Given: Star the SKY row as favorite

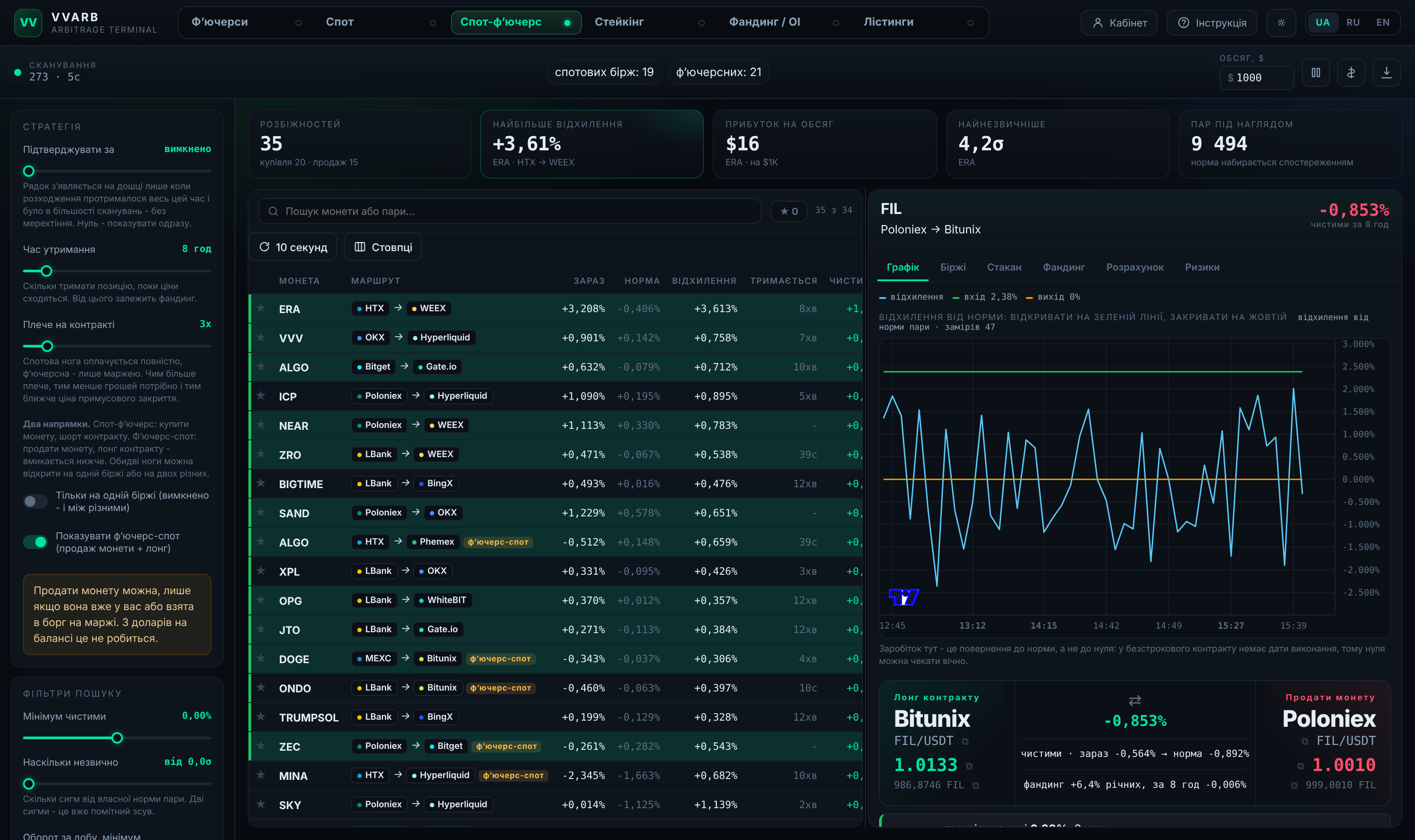Looking at the screenshot, I should click(261, 804).
